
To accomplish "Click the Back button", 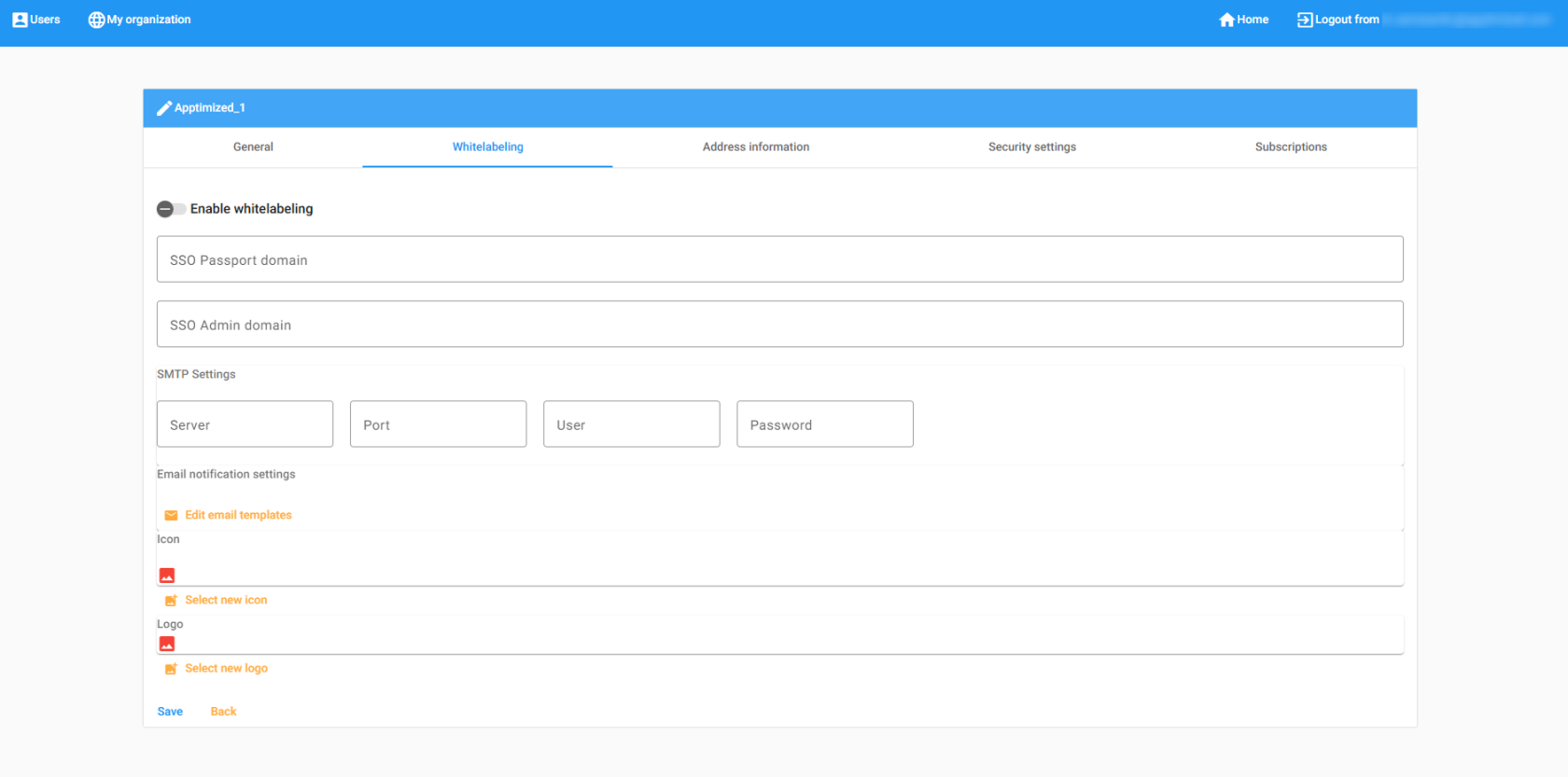I will [x=223, y=712].
